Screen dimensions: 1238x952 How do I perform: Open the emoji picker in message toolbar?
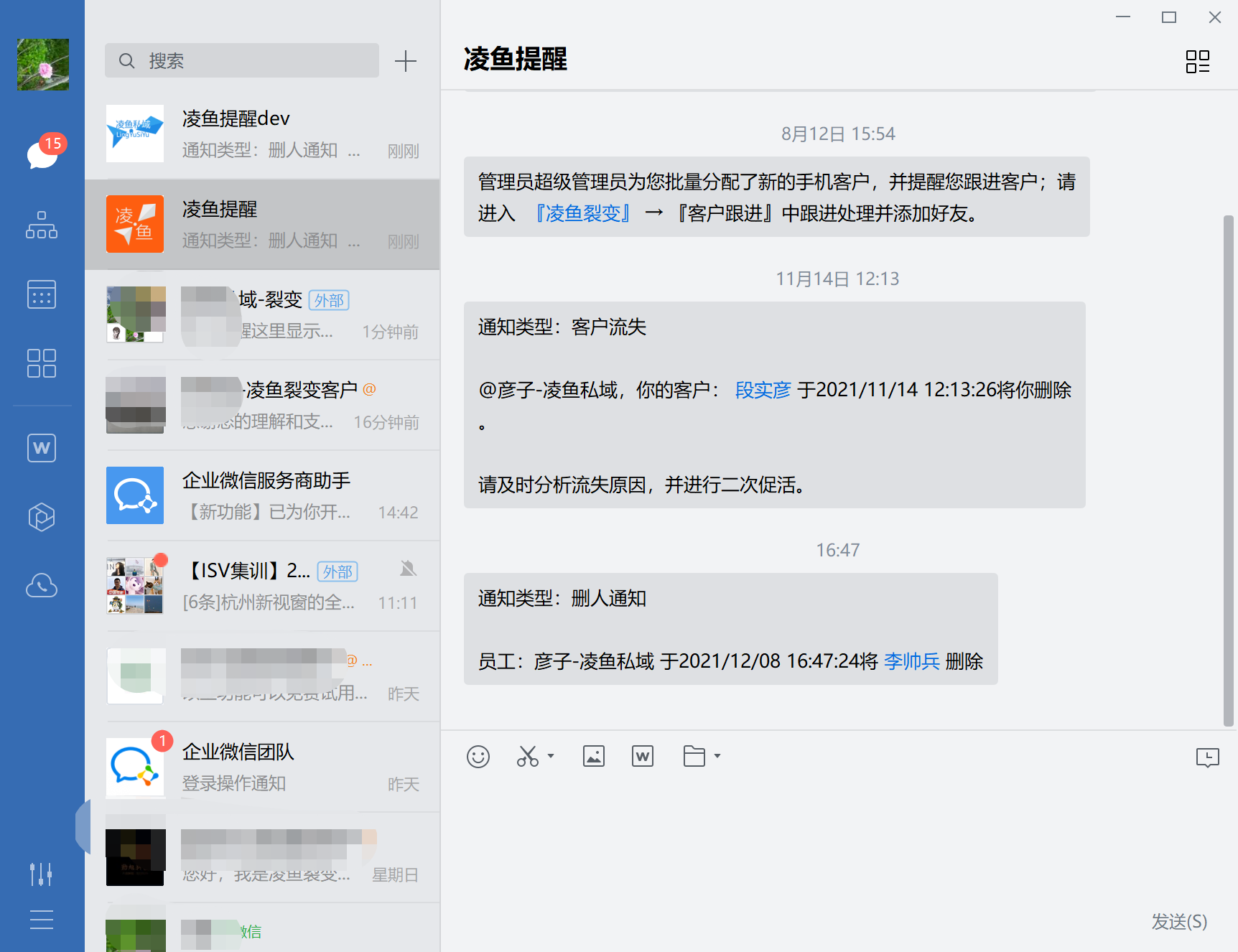tap(478, 757)
